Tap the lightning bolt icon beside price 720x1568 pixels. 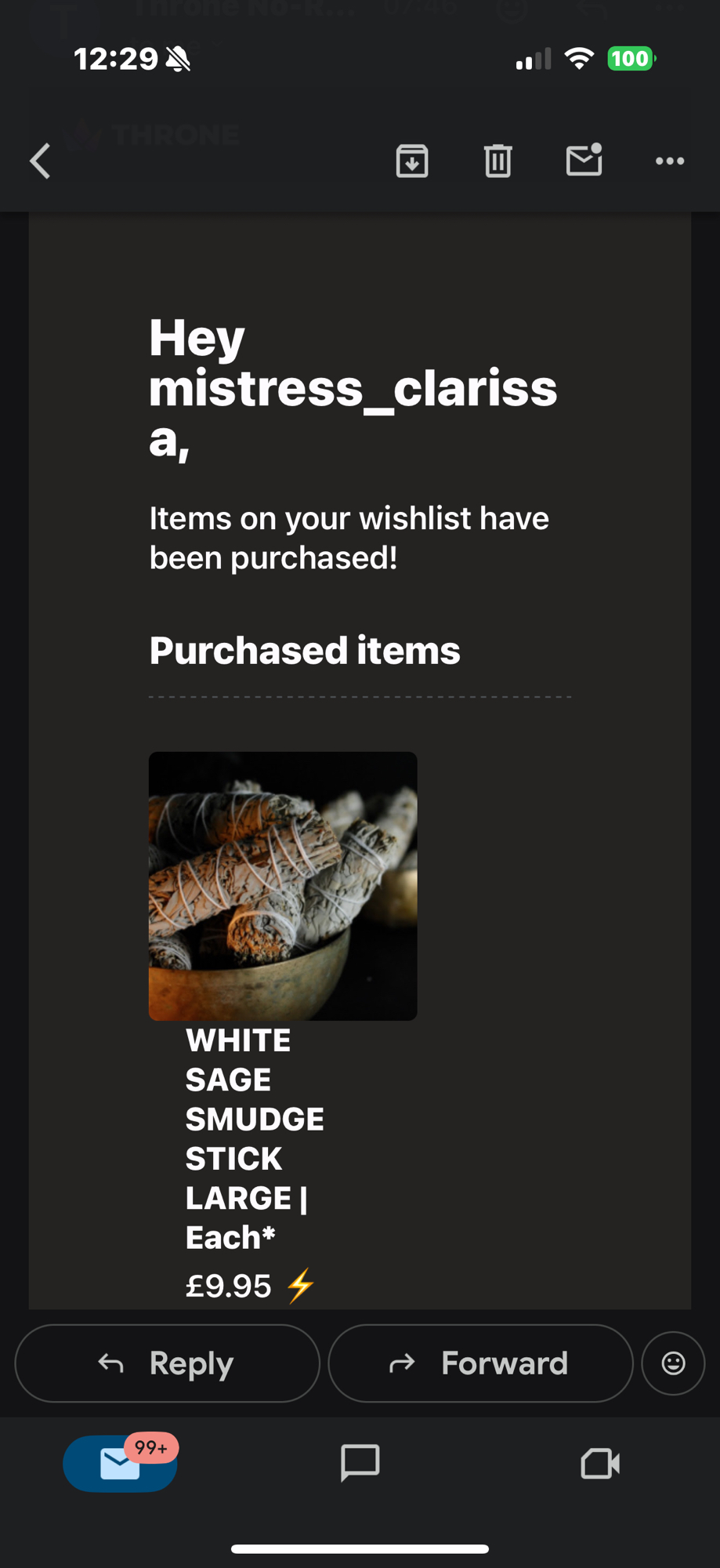click(300, 1286)
